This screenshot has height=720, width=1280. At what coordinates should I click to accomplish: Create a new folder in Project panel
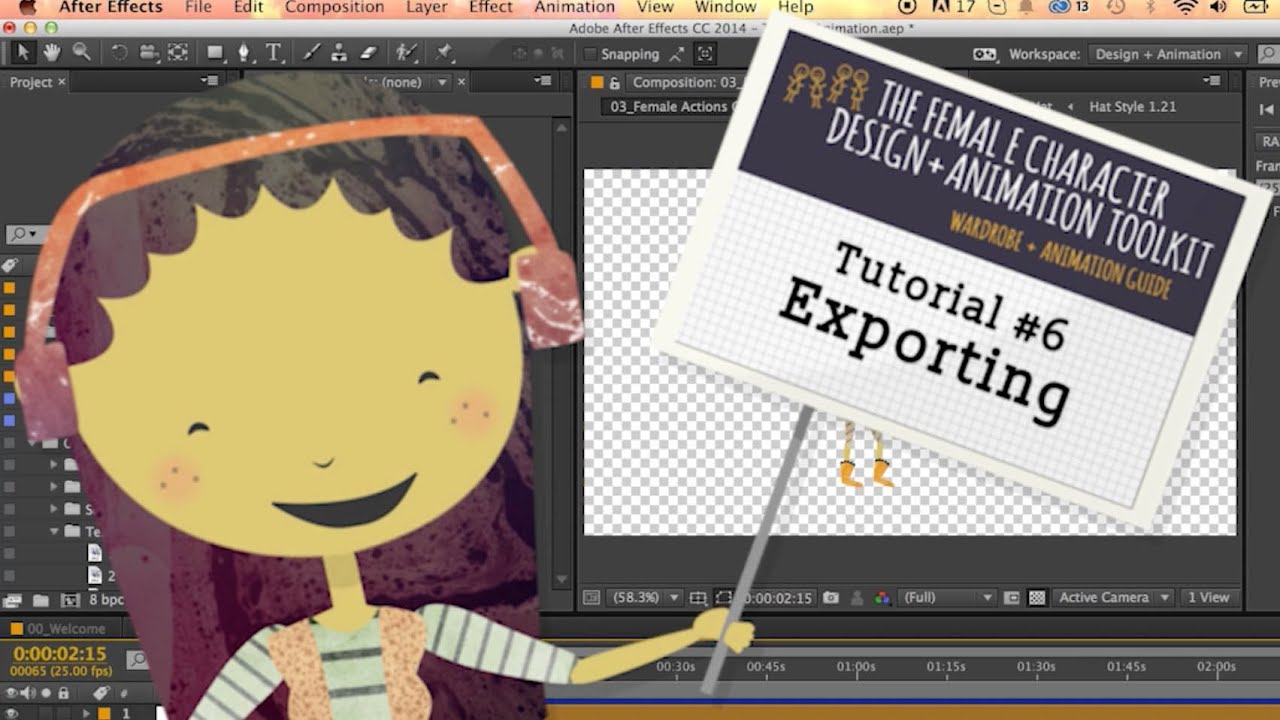[41, 601]
